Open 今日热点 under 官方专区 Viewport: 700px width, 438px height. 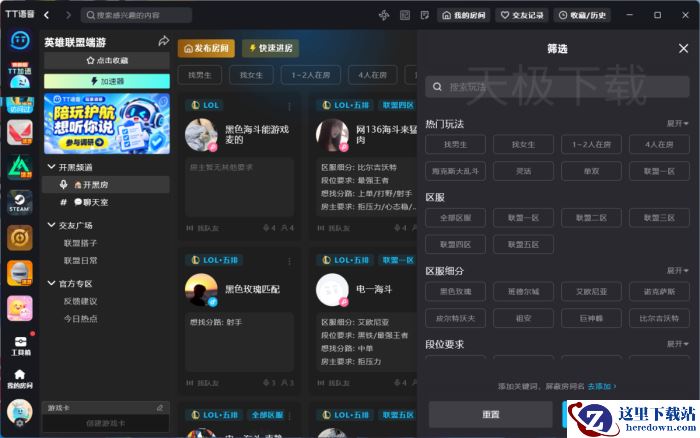[x=80, y=318]
